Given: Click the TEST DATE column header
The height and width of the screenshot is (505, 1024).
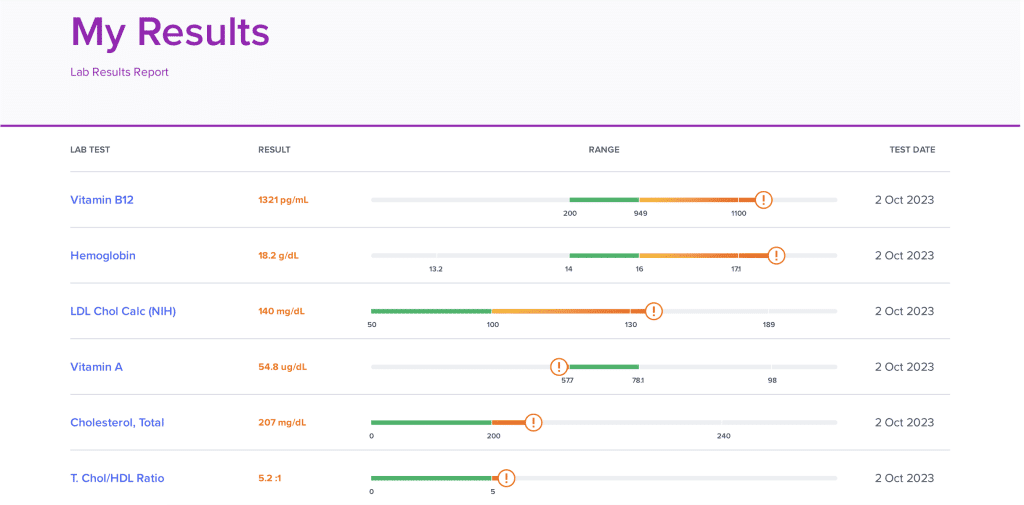Looking at the screenshot, I should click(x=912, y=150).
